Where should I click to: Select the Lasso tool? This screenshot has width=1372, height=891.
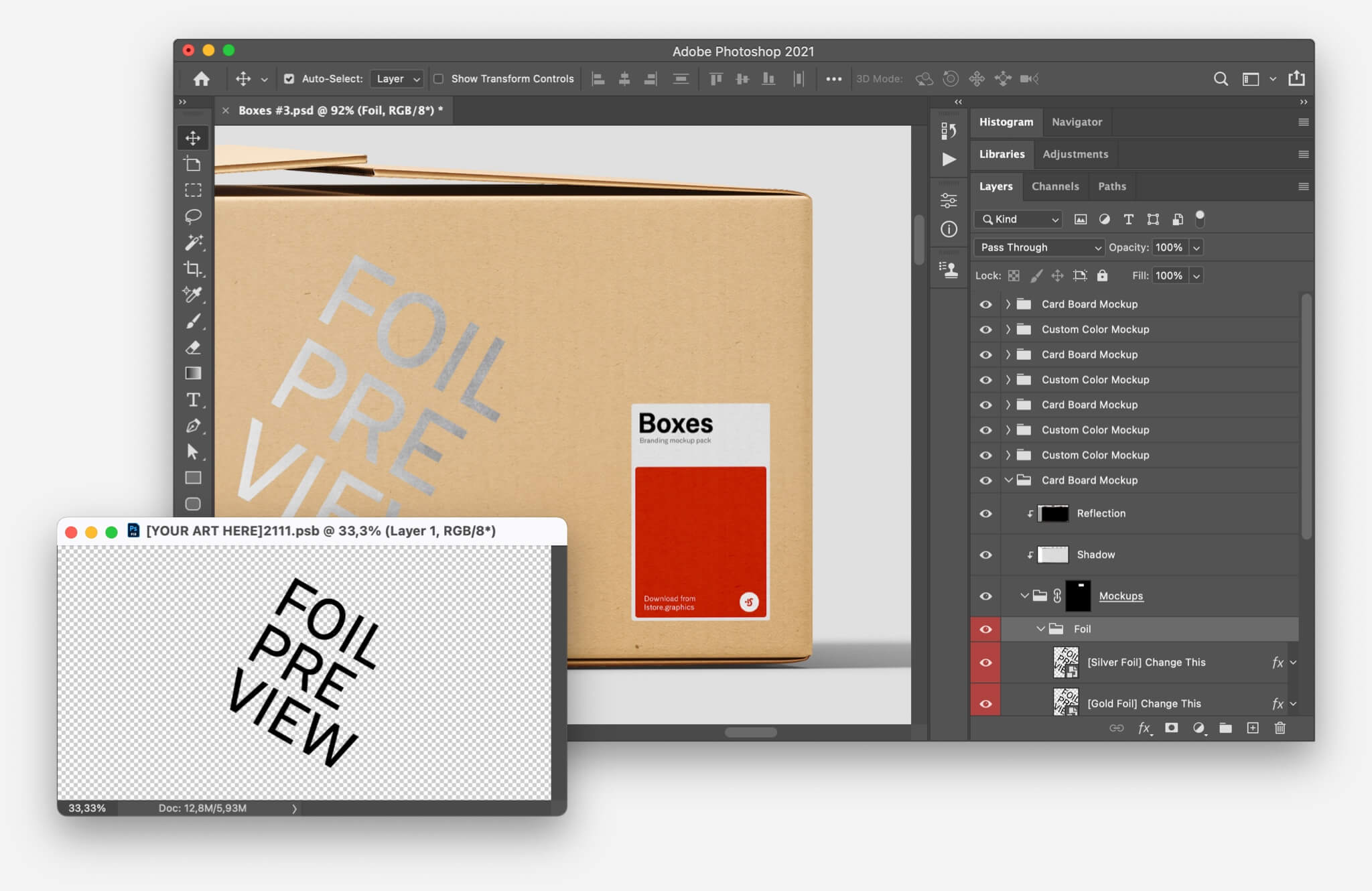tap(193, 216)
